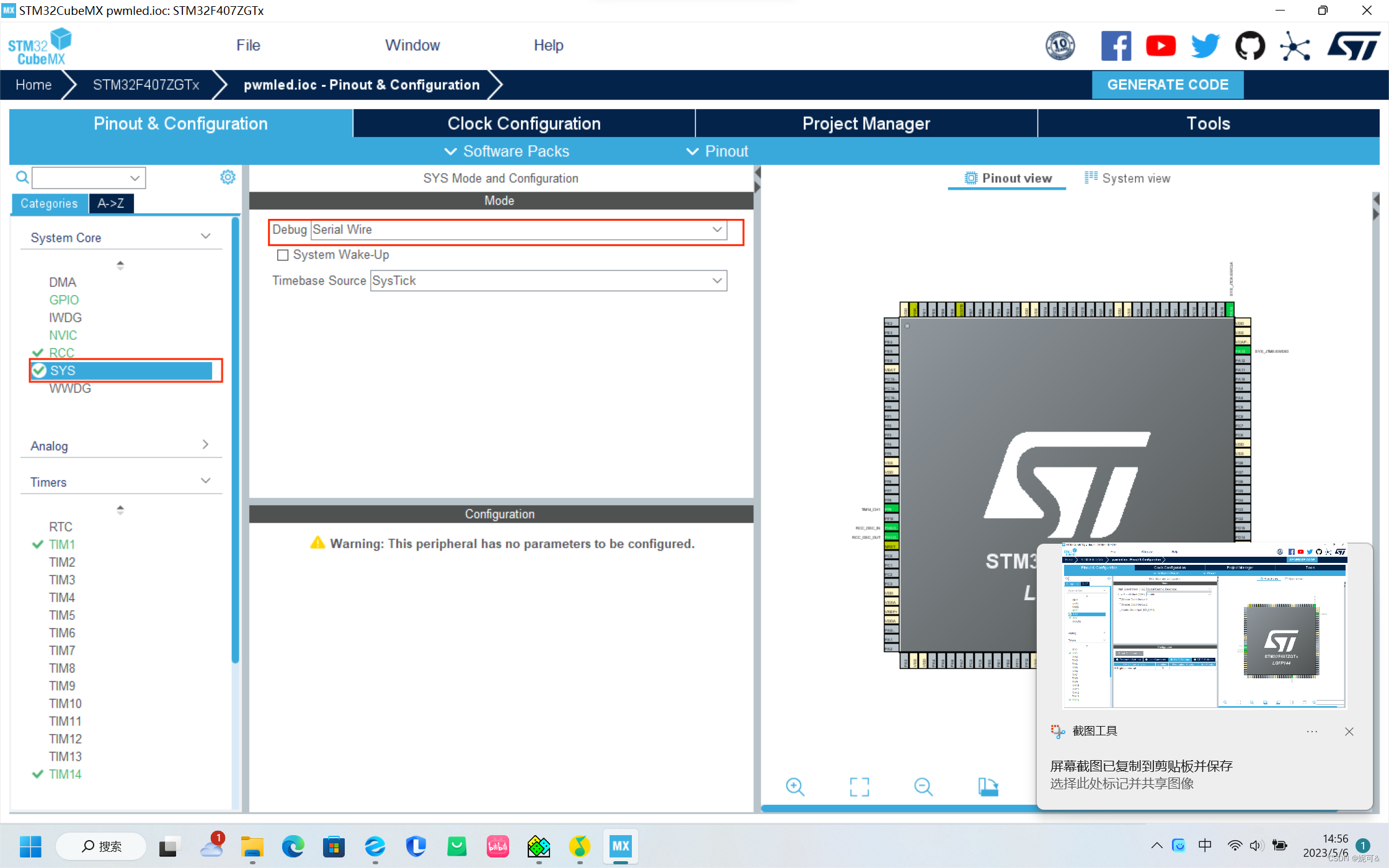The width and height of the screenshot is (1389, 868).
Task: Open the YouTube icon link
Action: 1161,46
